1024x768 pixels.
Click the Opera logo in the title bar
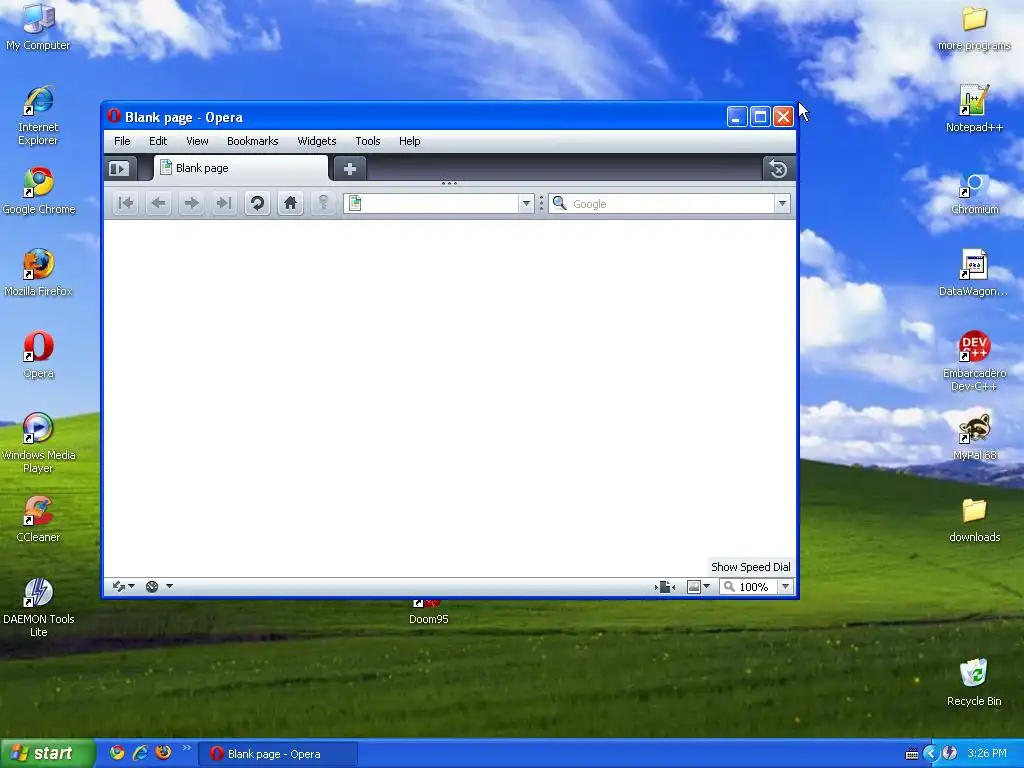point(114,116)
